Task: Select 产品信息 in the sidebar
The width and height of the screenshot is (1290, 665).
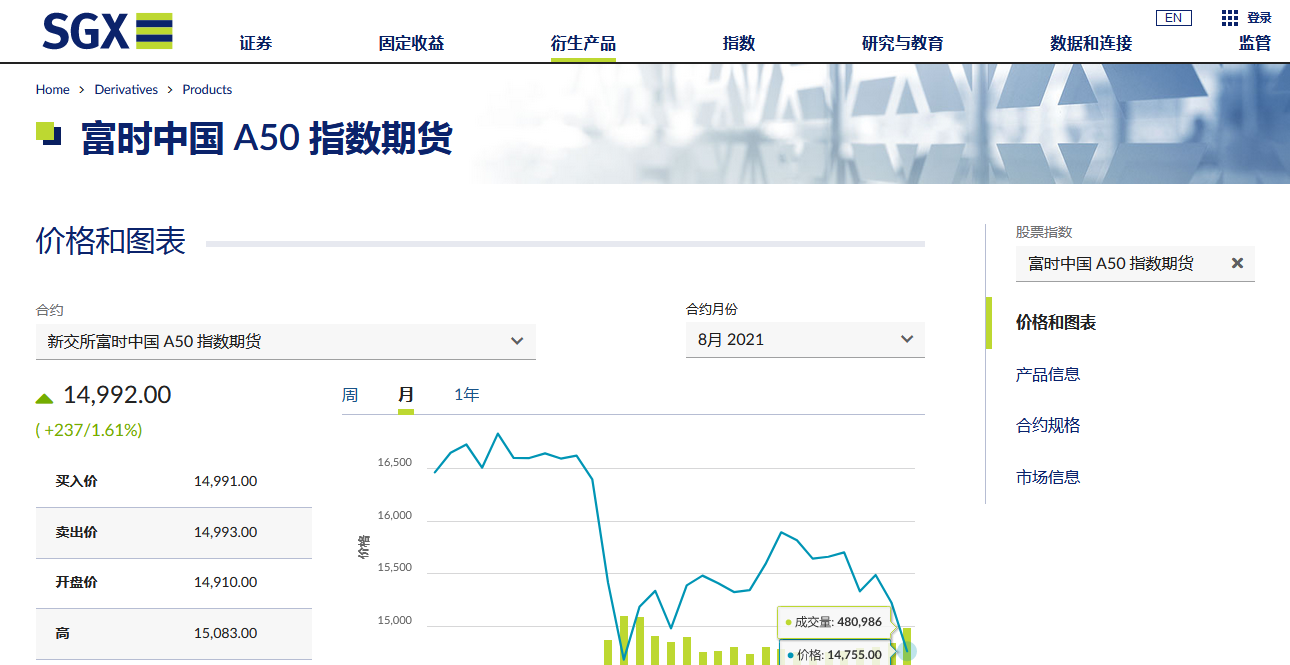Action: 1048,374
